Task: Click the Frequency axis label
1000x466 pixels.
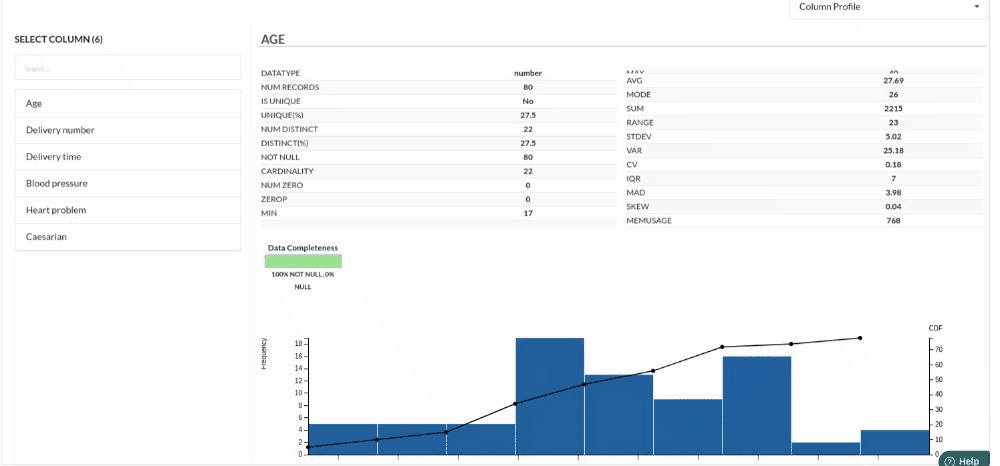Action: [x=263, y=353]
